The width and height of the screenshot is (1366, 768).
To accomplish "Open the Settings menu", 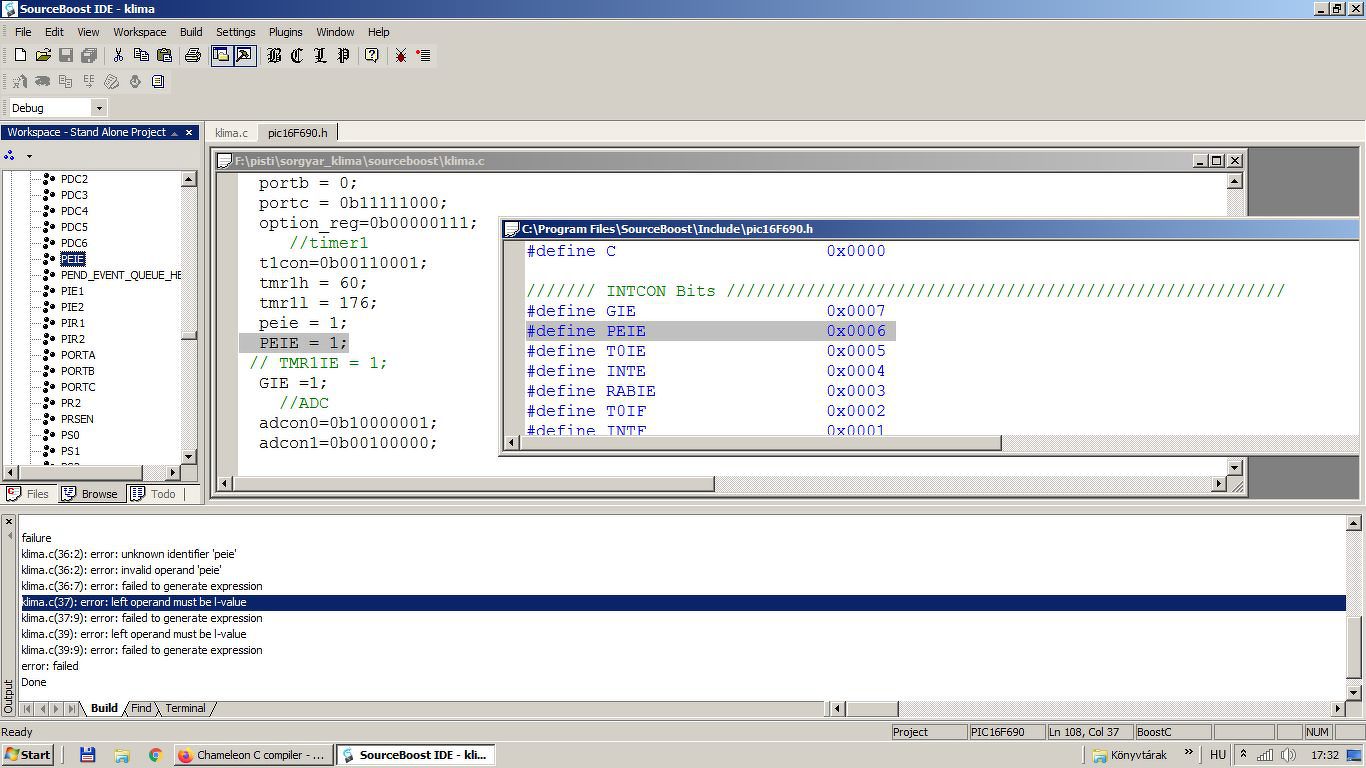I will coord(236,32).
